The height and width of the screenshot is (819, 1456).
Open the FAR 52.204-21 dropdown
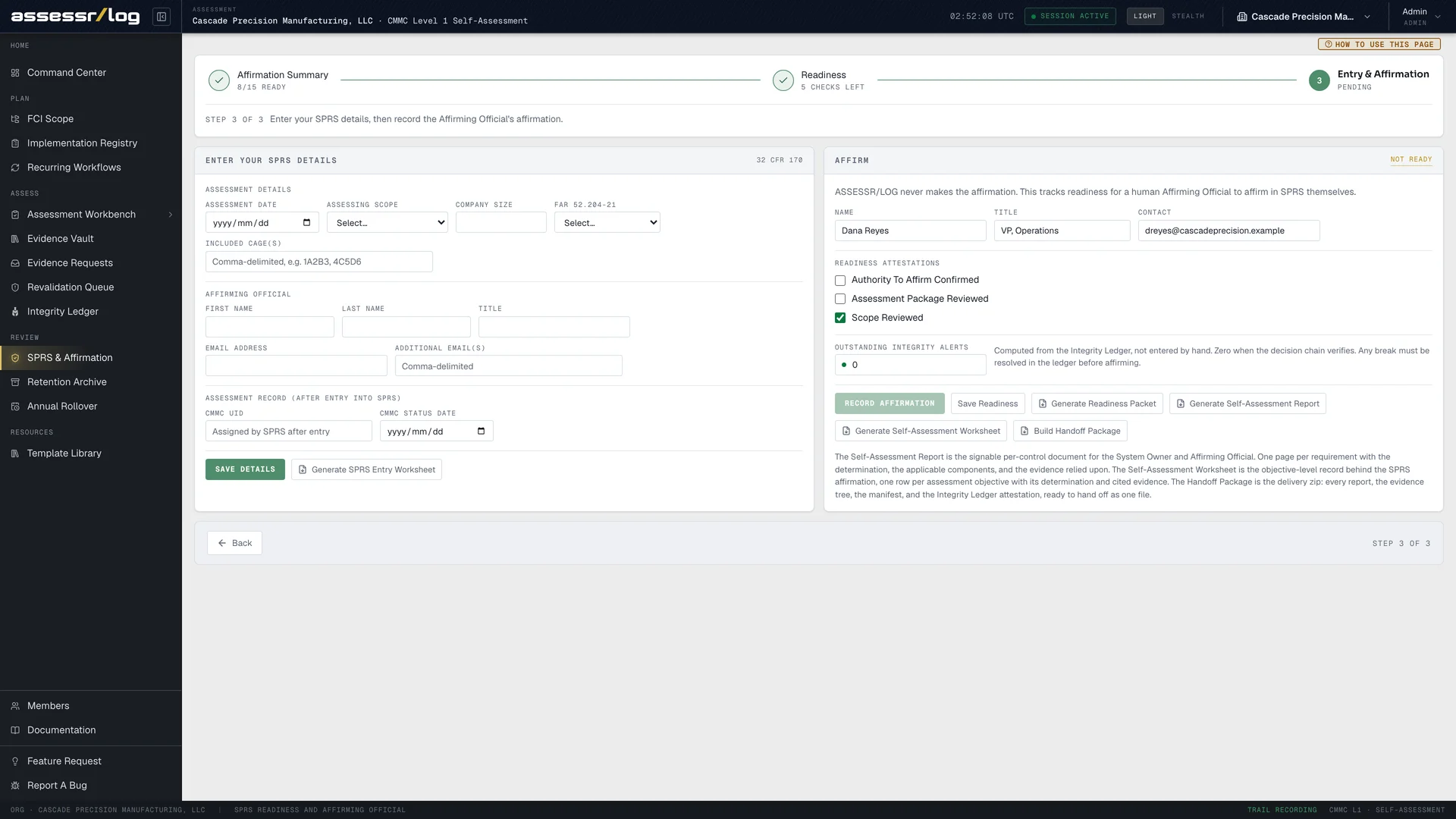tap(607, 223)
